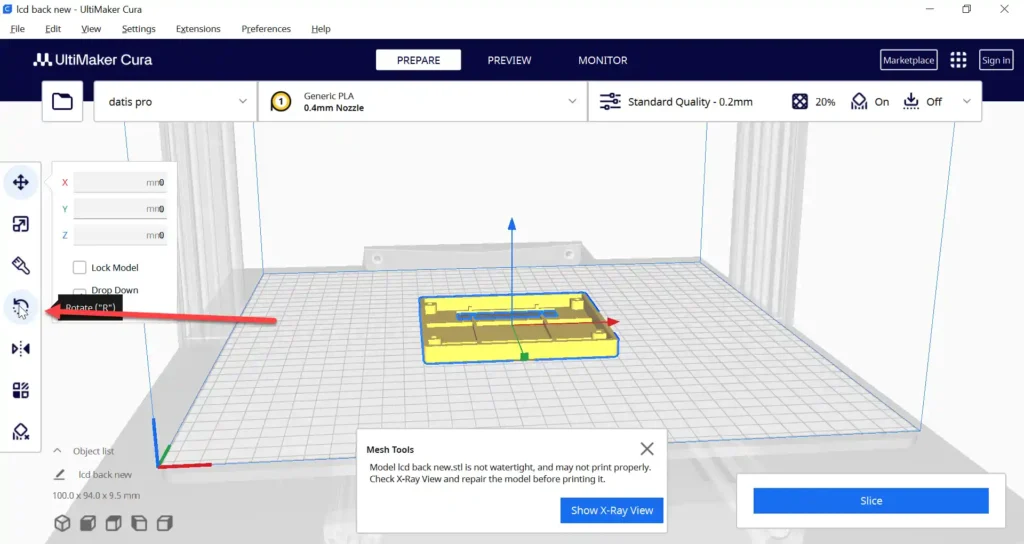Click the model size text 100.0 x 94.0 x 9.5 mm
Screen dimensions: 1024x544
tap(96, 496)
